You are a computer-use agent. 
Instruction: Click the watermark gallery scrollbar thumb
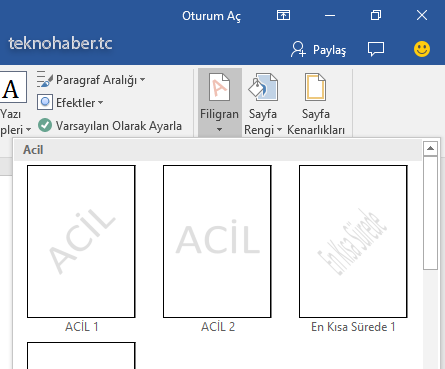click(x=430, y=213)
